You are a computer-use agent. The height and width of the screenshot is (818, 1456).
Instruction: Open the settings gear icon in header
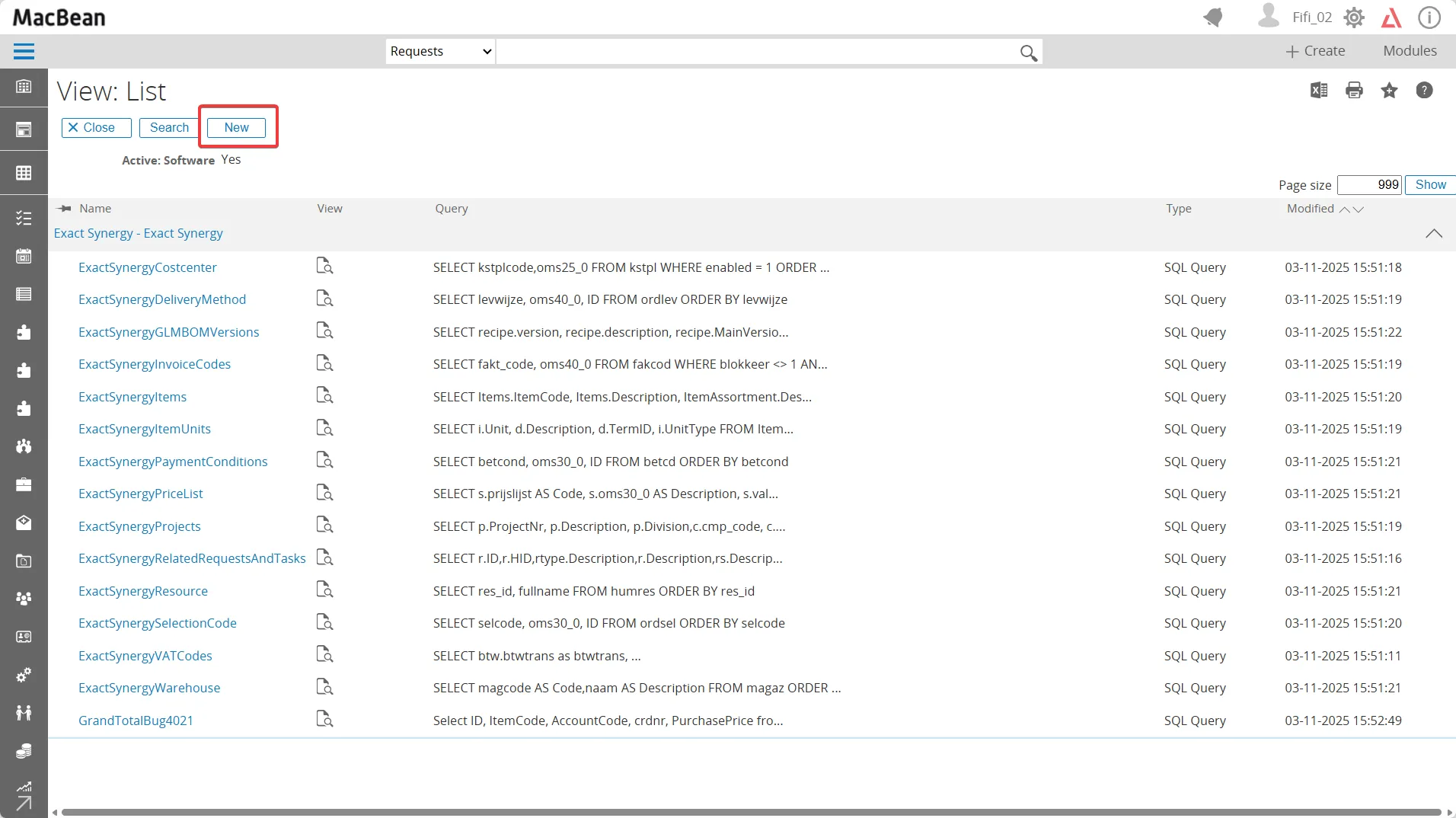1354,17
